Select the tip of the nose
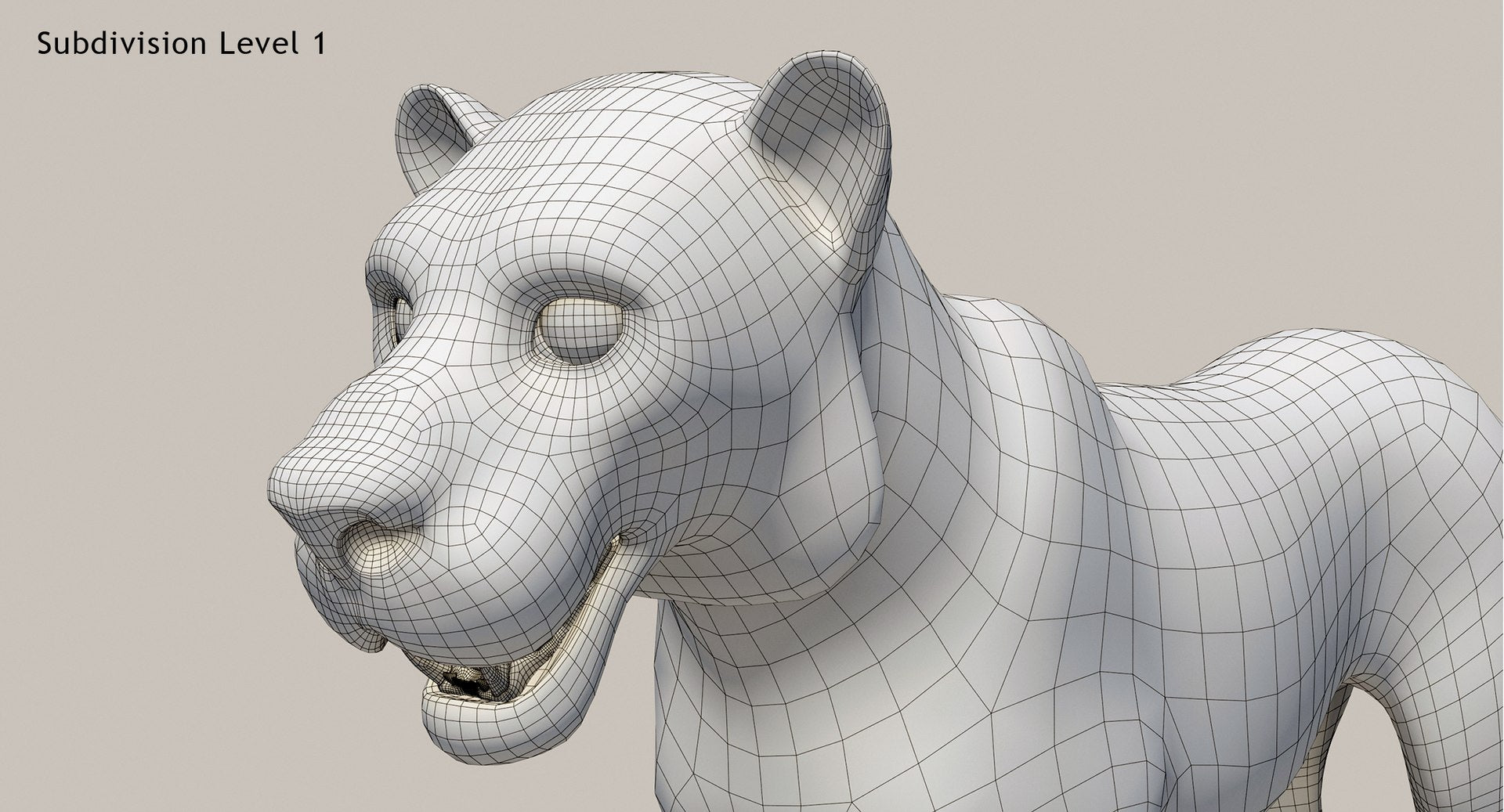This screenshot has width=1504, height=812. point(313,501)
